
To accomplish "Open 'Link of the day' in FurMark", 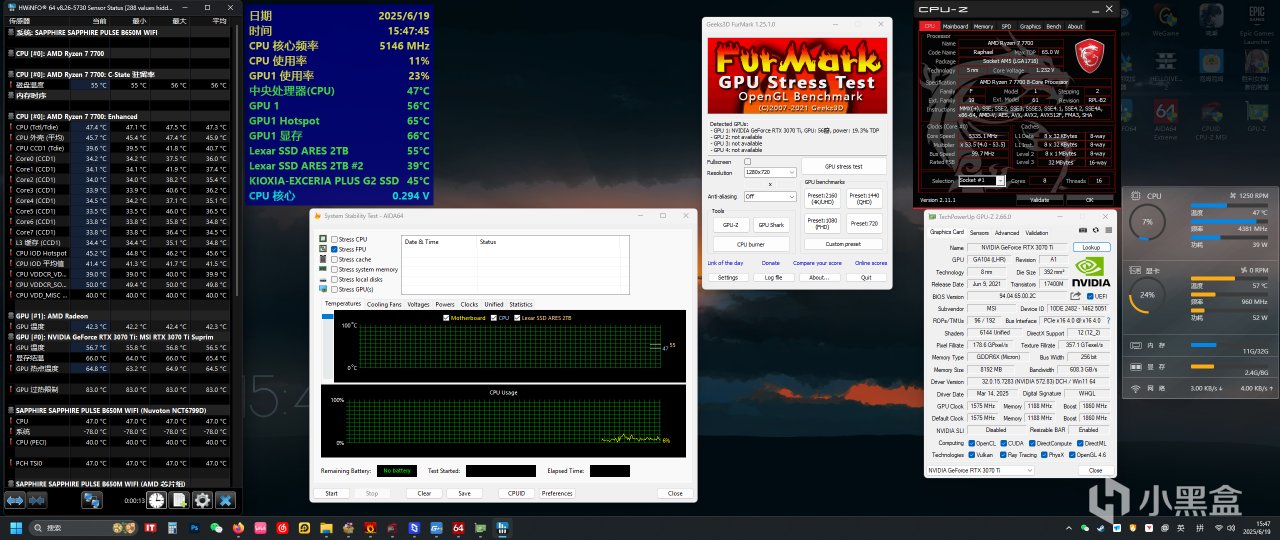I will 725,263.
